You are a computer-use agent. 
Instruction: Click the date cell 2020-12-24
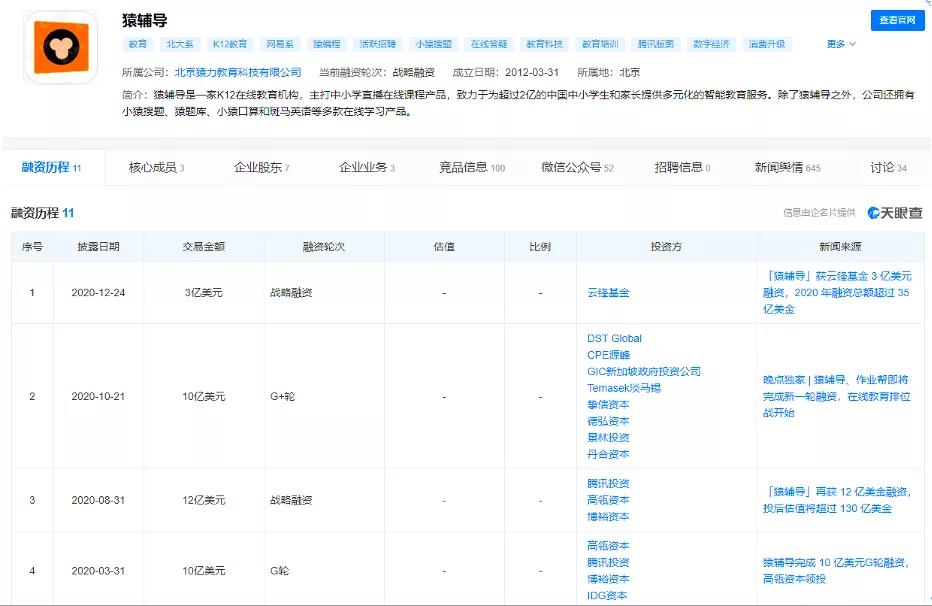pyautogui.click(x=99, y=292)
